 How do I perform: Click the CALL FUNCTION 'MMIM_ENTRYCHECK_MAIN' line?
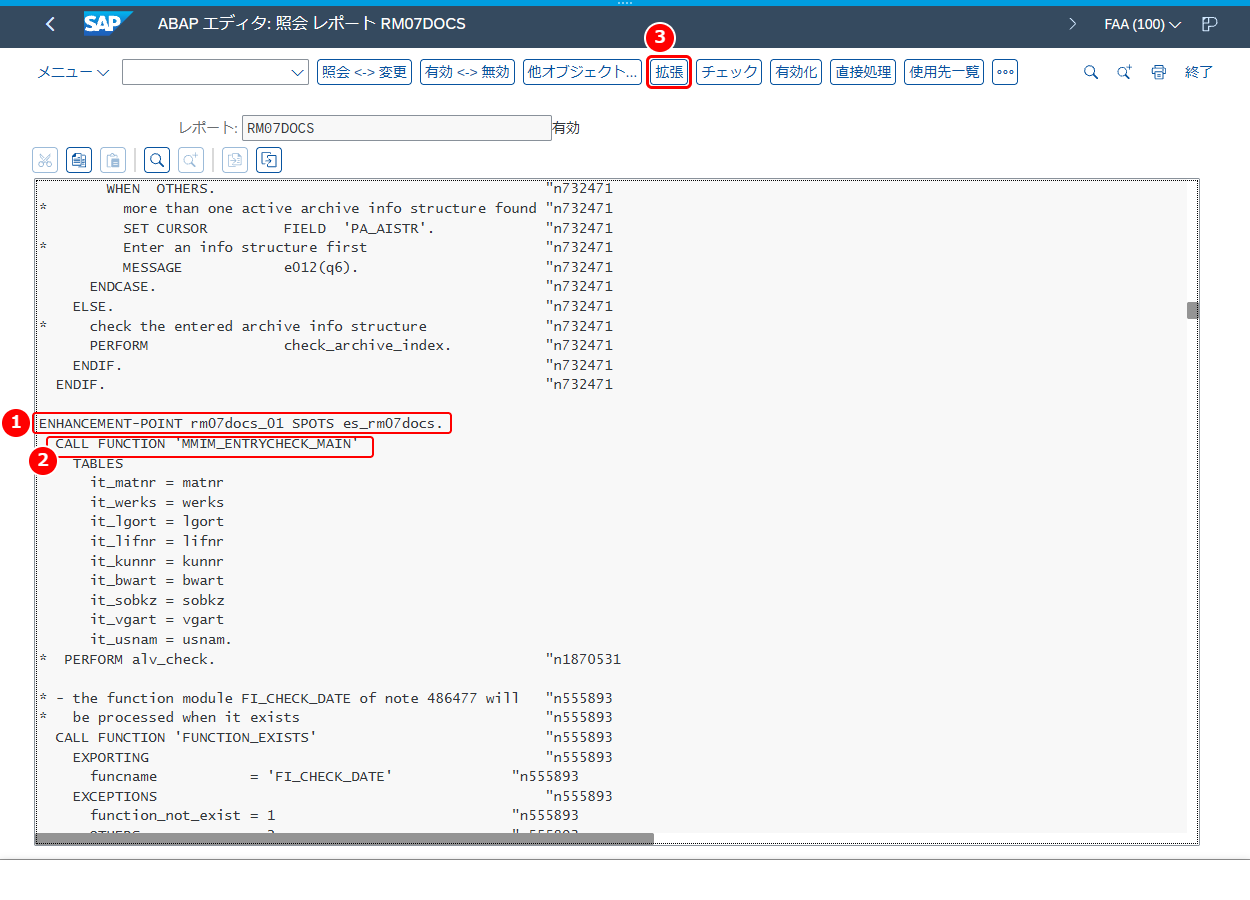click(206, 443)
